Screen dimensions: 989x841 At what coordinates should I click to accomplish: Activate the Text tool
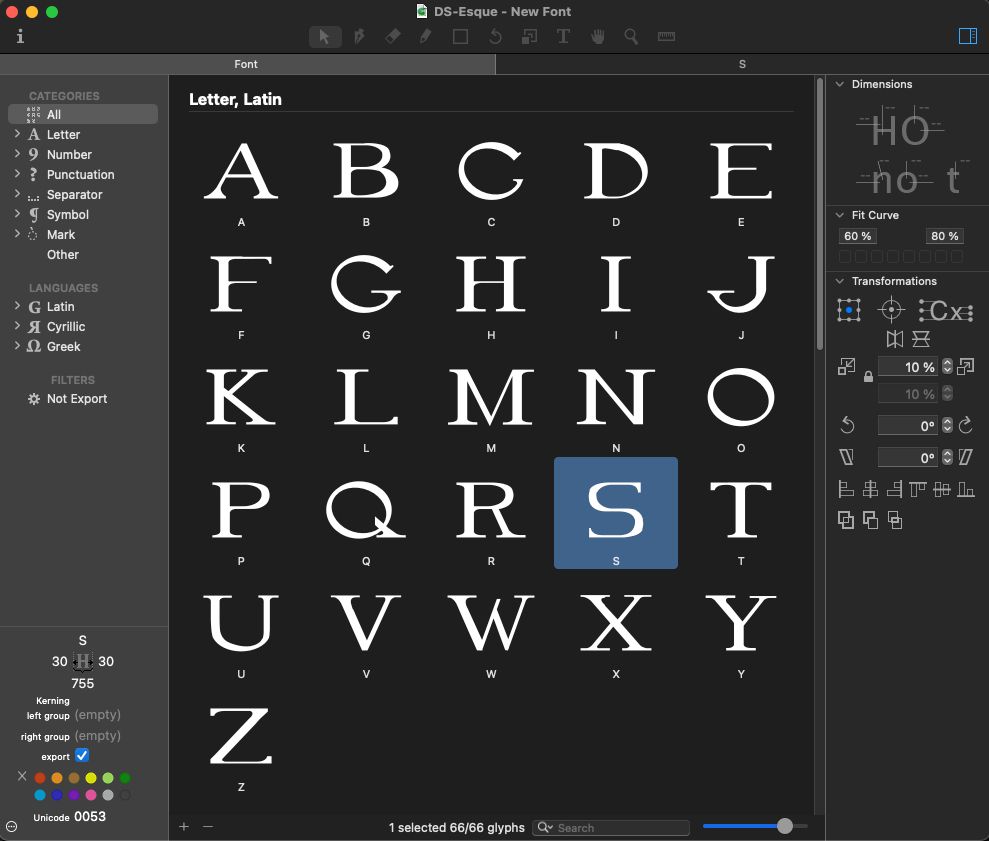563,37
